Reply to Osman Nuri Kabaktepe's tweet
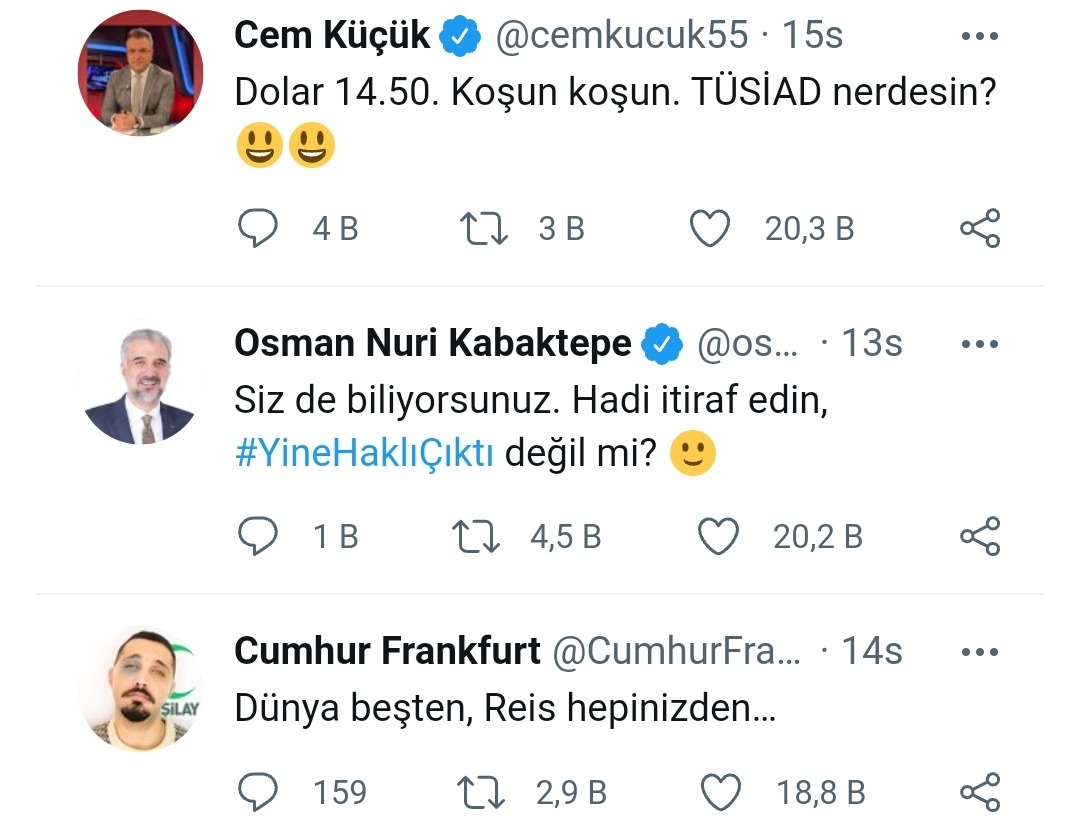1080x834 pixels. [x=258, y=537]
